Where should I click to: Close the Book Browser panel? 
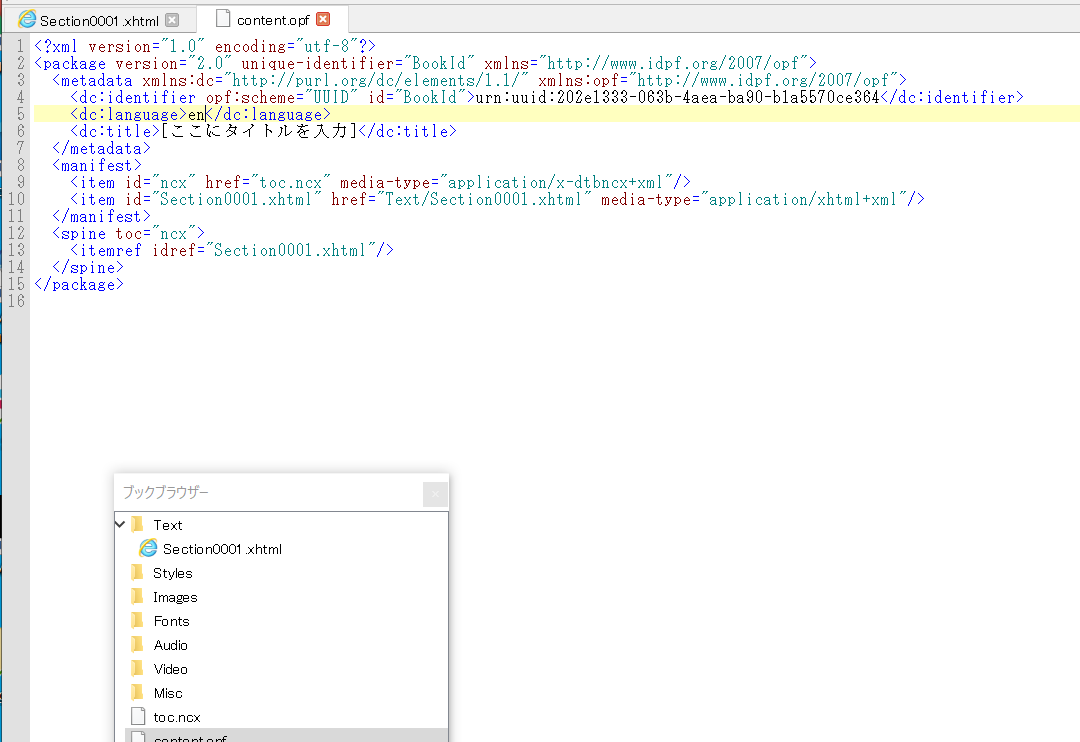tap(435, 493)
